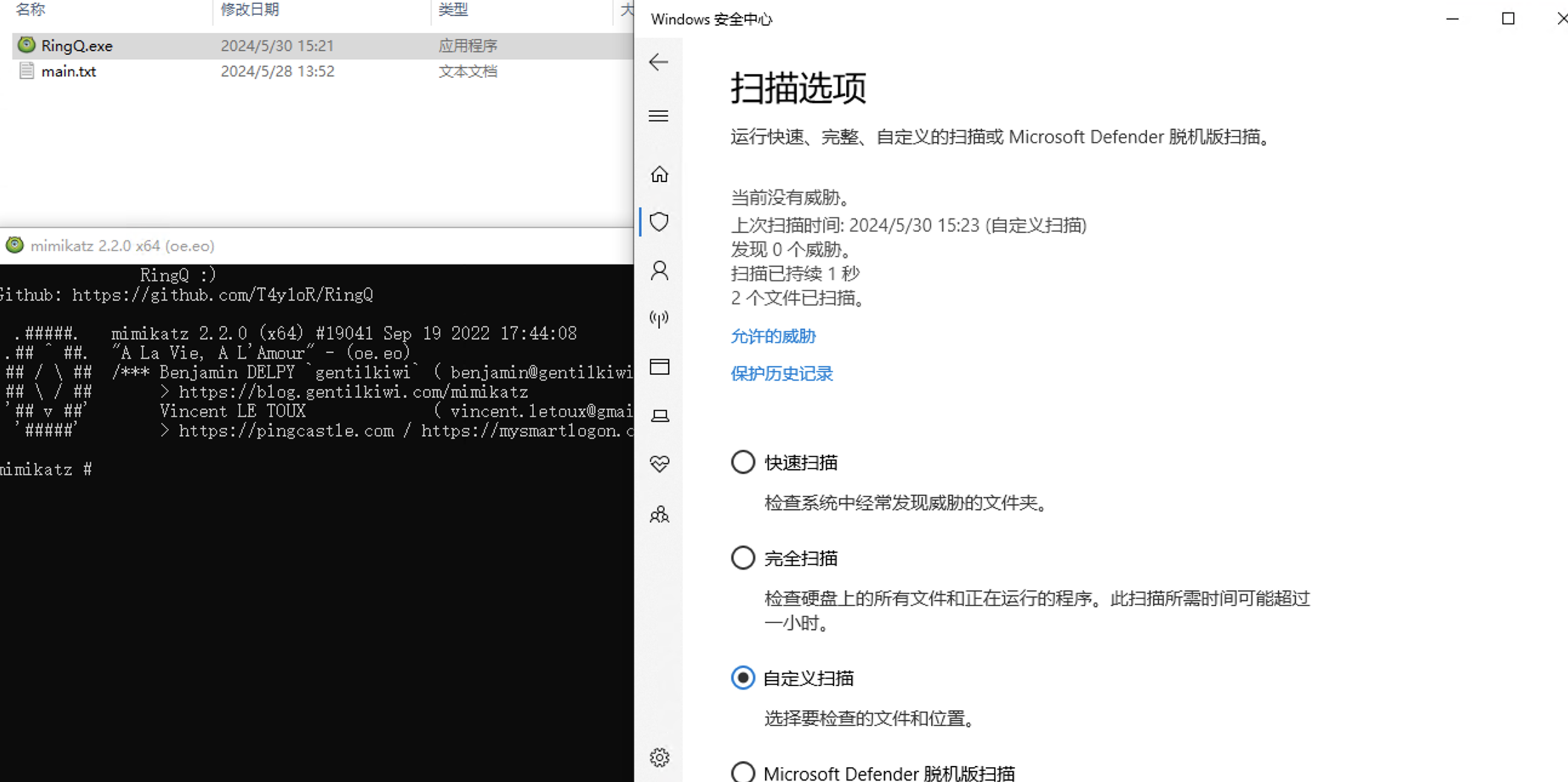1568x782 pixels.
Task: Select the RingQ.exe file row
Action: pos(76,45)
